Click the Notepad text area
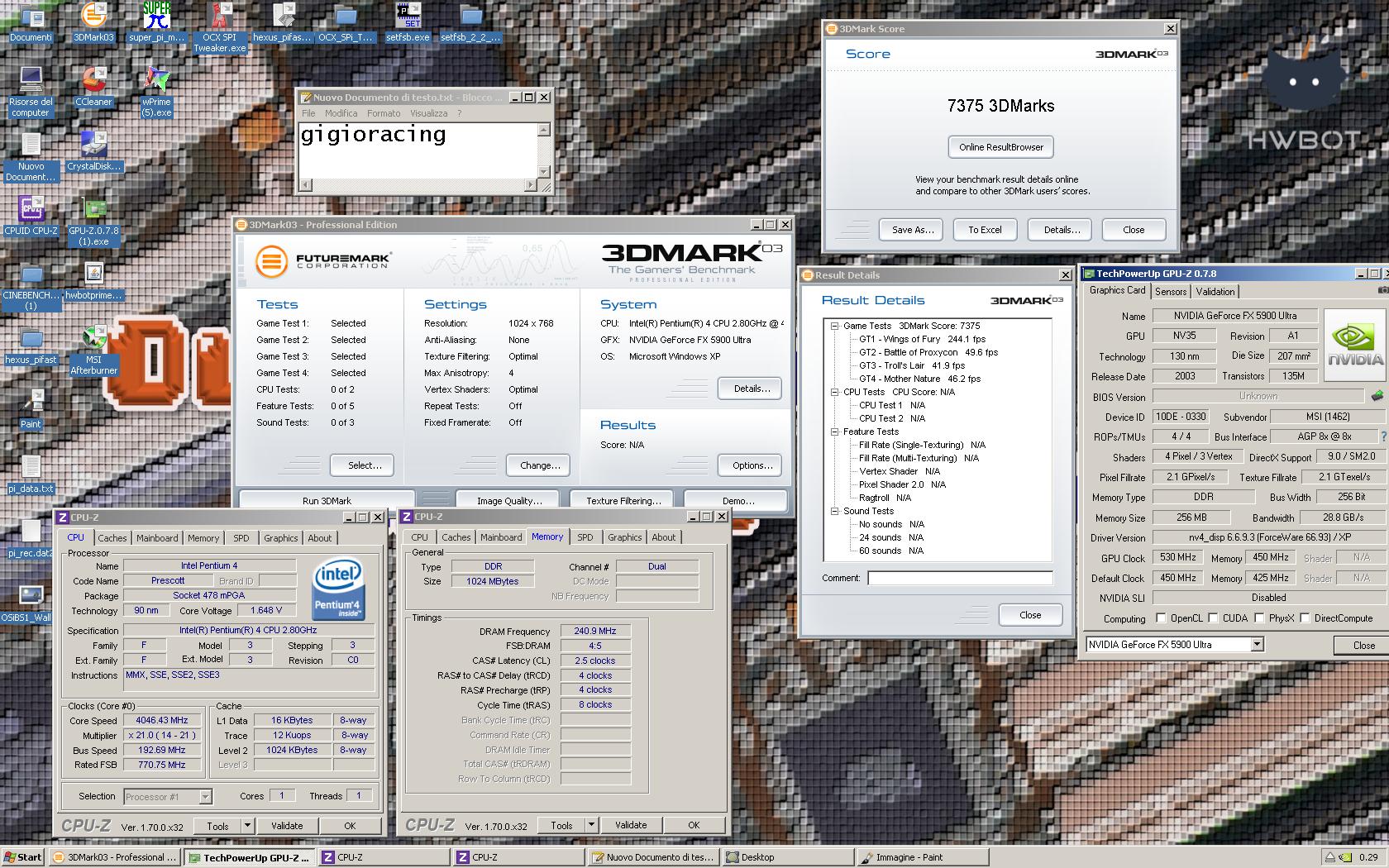This screenshot has width=1389, height=868. [418, 150]
